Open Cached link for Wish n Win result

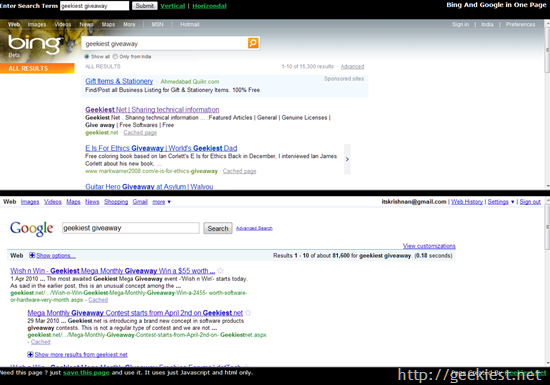[98, 300]
